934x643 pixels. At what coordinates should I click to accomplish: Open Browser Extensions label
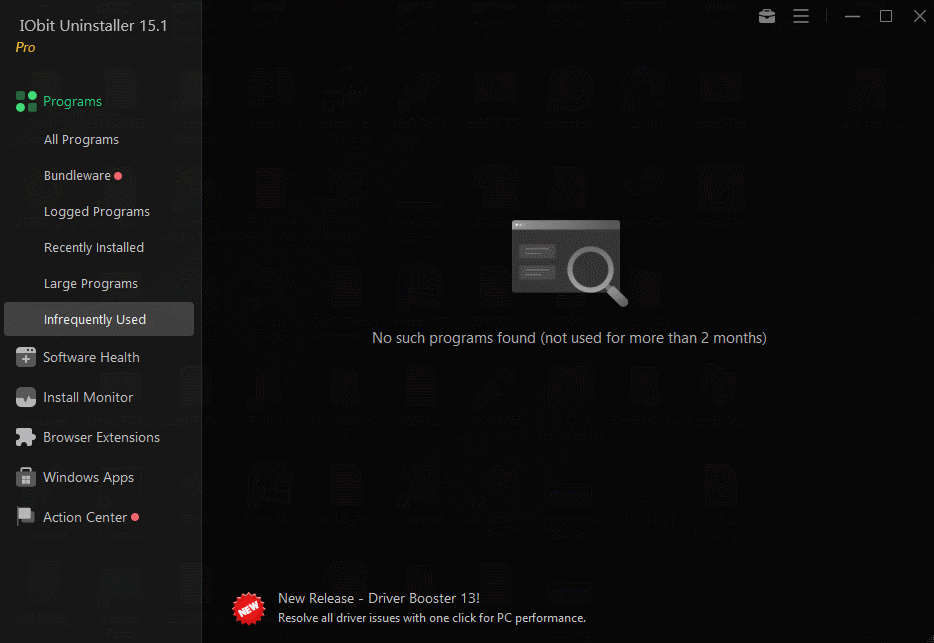point(101,437)
